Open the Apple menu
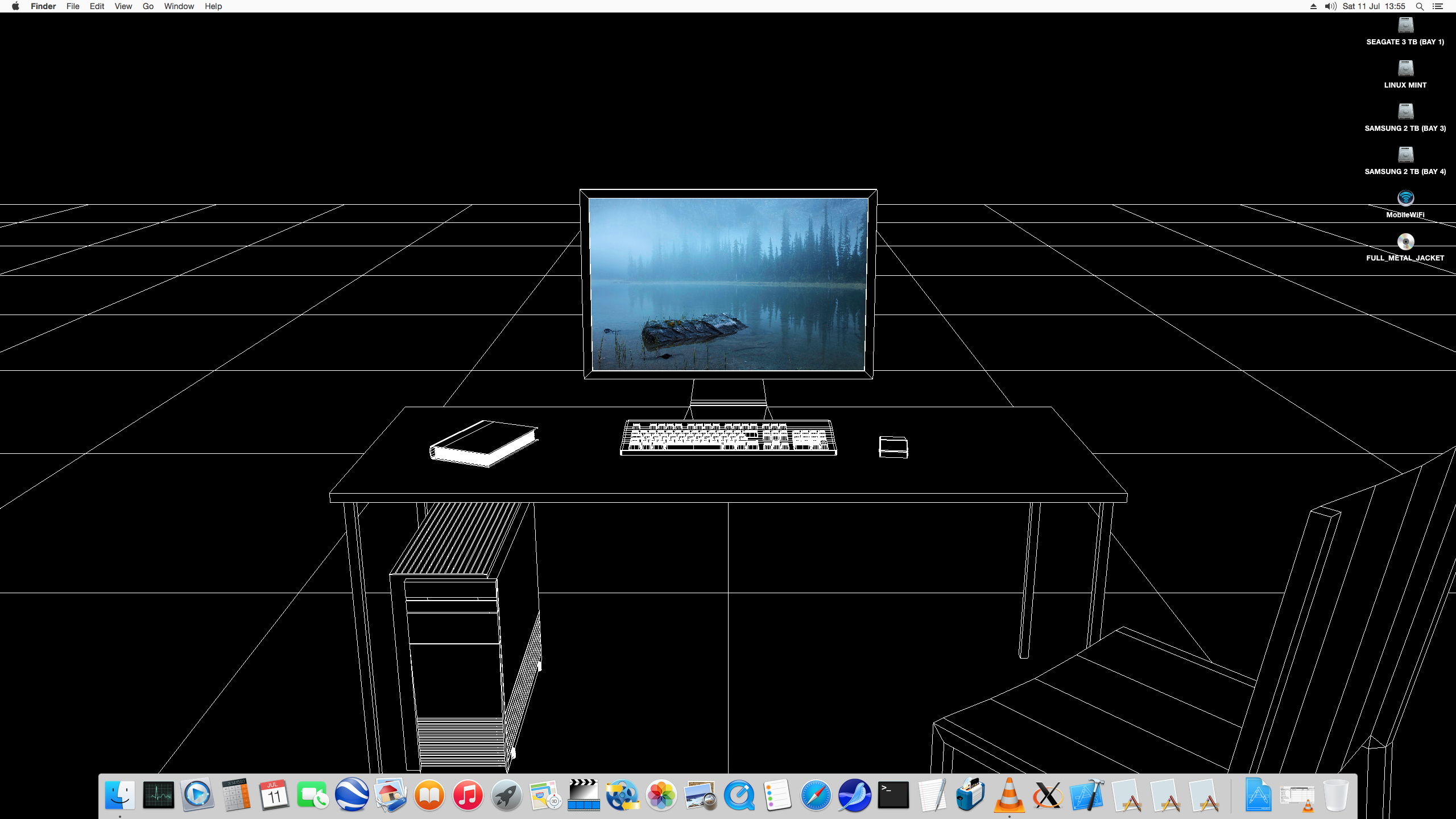This screenshot has height=819, width=1456. (x=15, y=6)
